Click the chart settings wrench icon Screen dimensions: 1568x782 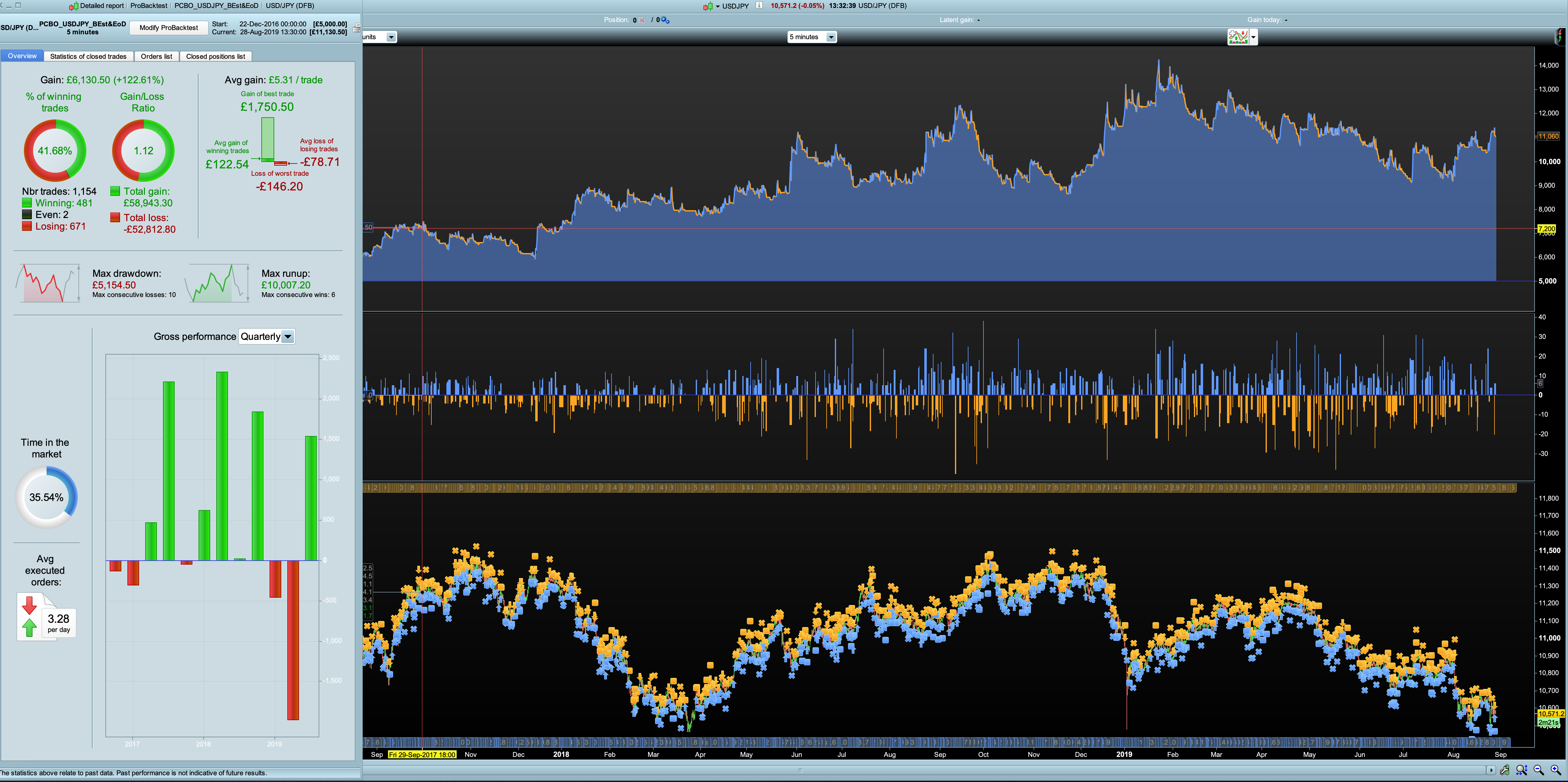click(x=1505, y=770)
